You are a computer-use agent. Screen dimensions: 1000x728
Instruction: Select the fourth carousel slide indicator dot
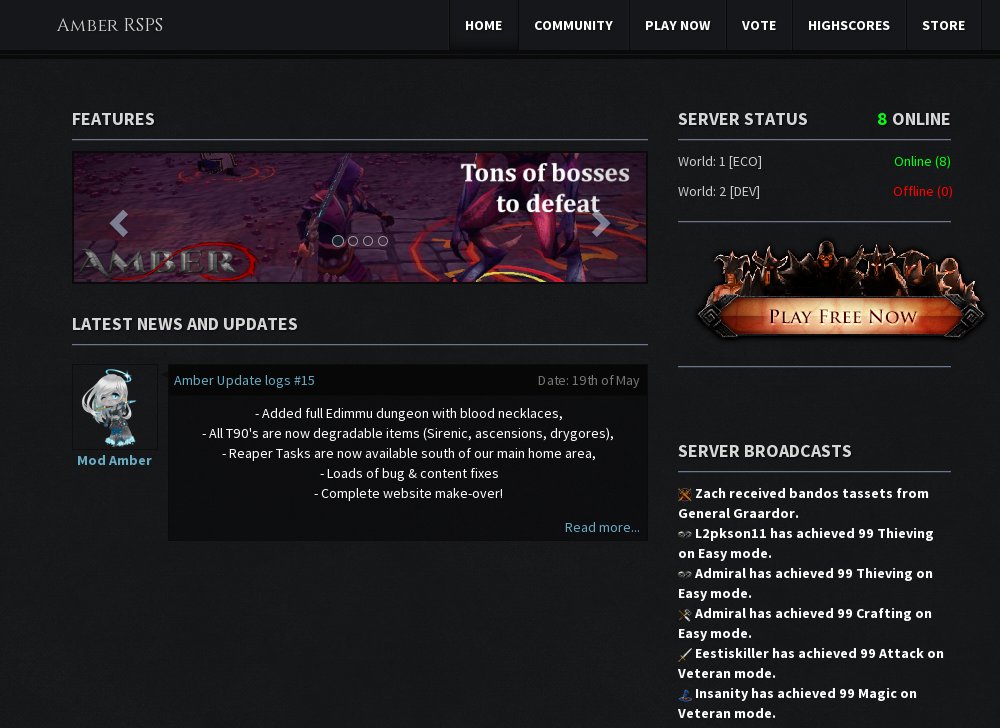pyautogui.click(x=382, y=241)
